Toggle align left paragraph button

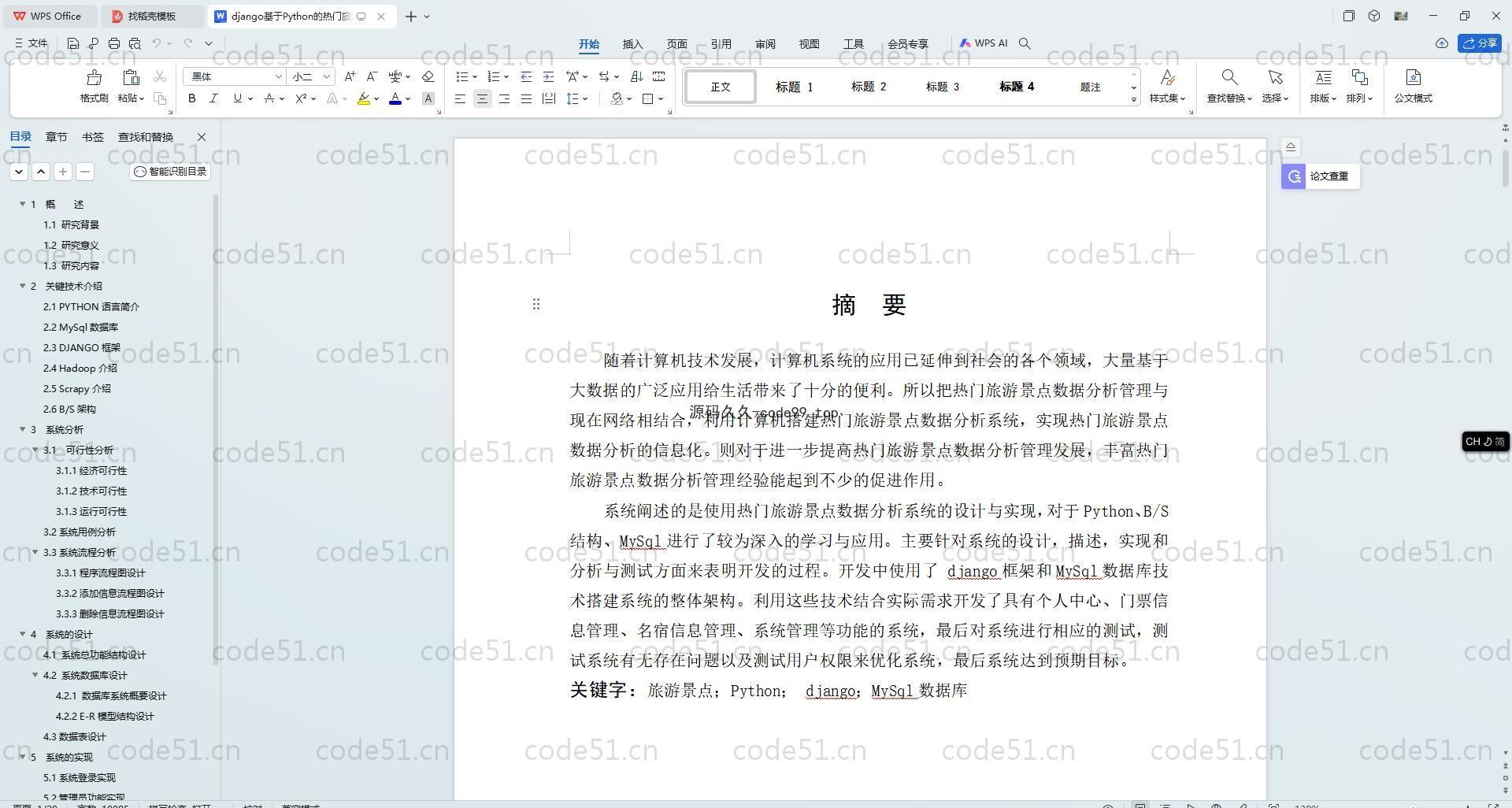click(460, 98)
